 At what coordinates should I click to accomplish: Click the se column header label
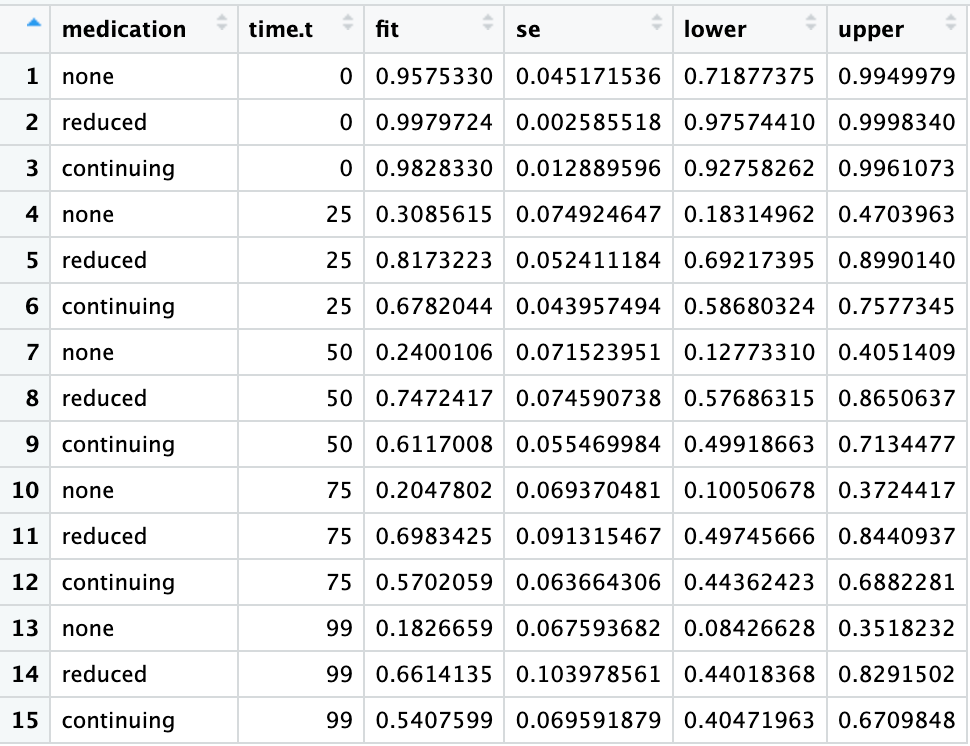pos(528,30)
